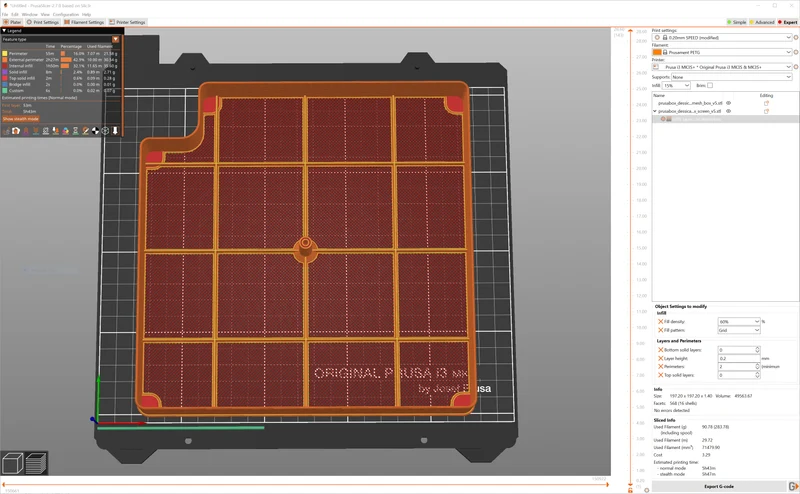Remove Fill density override with red X
800x494 pixels.
coord(661,322)
